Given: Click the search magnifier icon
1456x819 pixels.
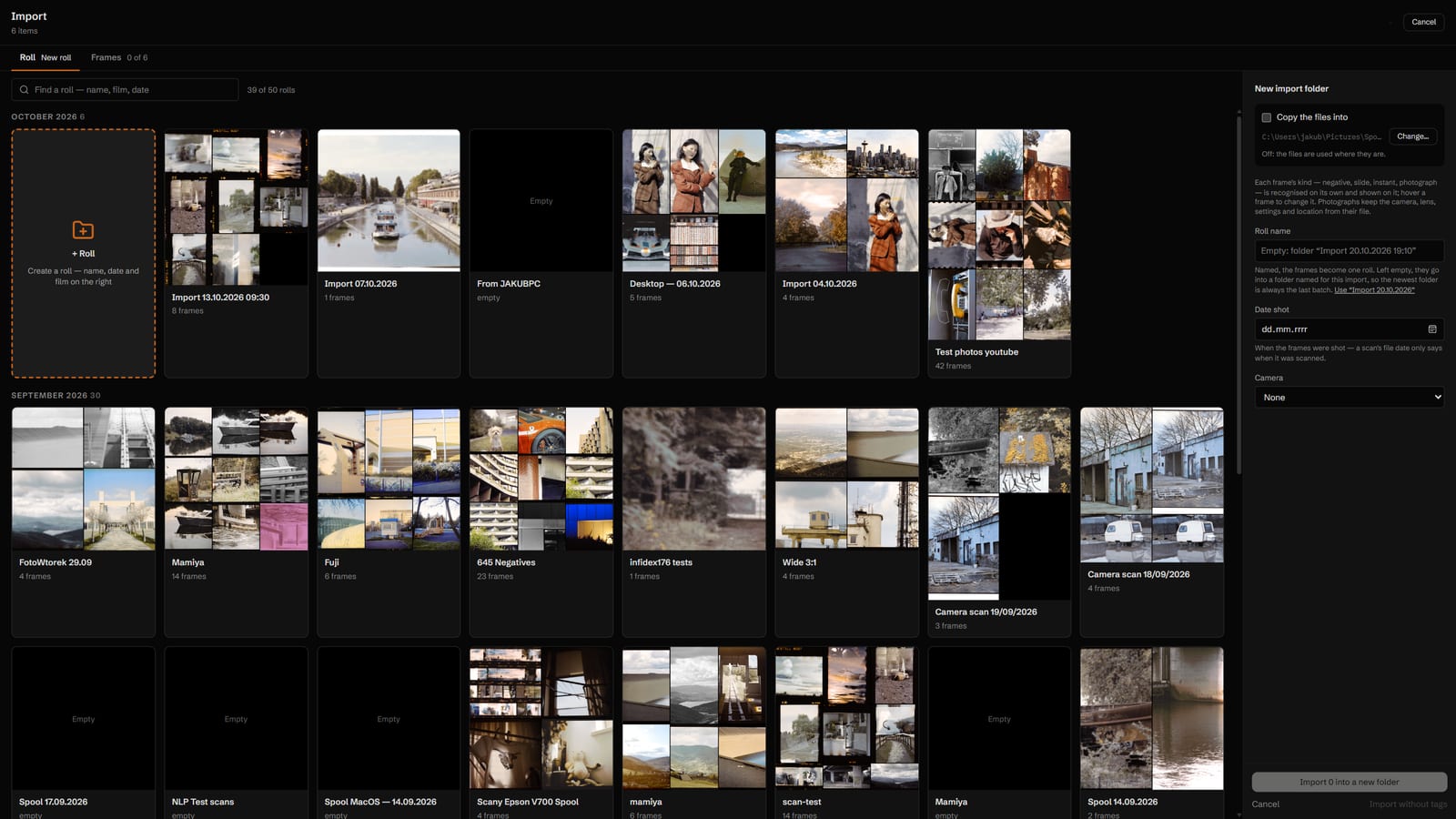Looking at the screenshot, I should [x=24, y=90].
